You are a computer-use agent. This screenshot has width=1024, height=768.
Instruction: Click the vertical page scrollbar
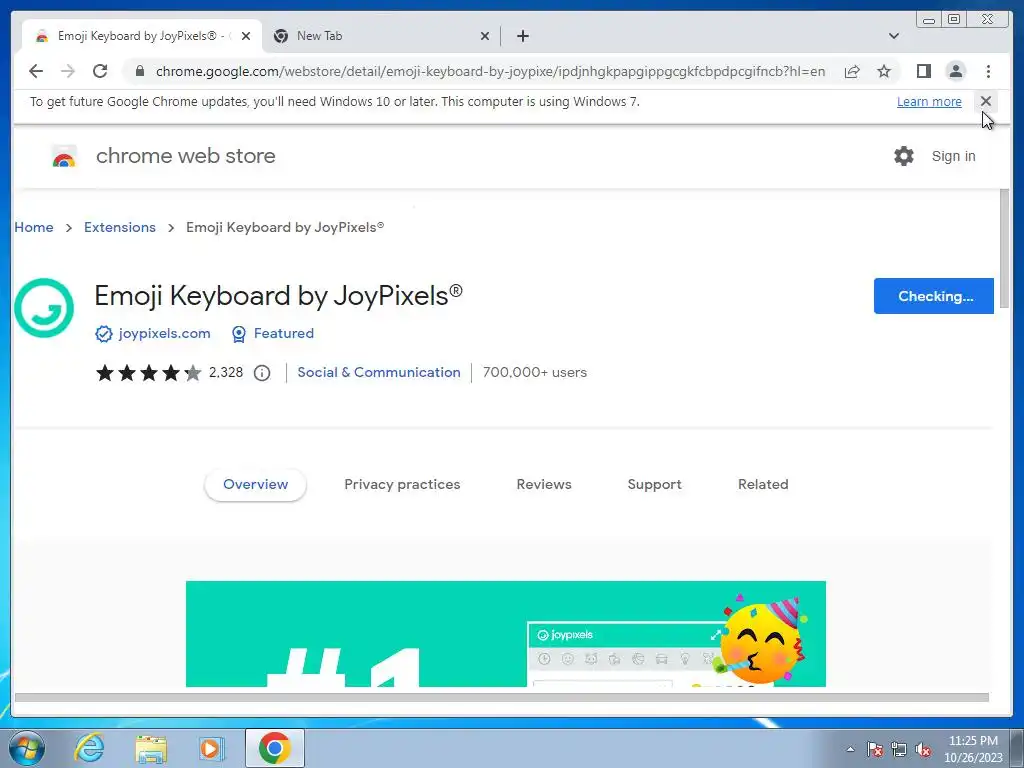point(1004,248)
